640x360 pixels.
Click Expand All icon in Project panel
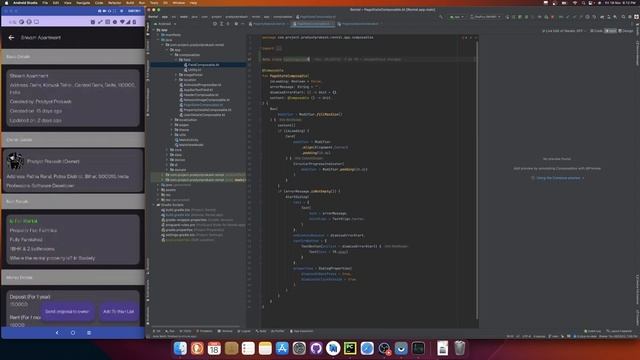pos(222,24)
